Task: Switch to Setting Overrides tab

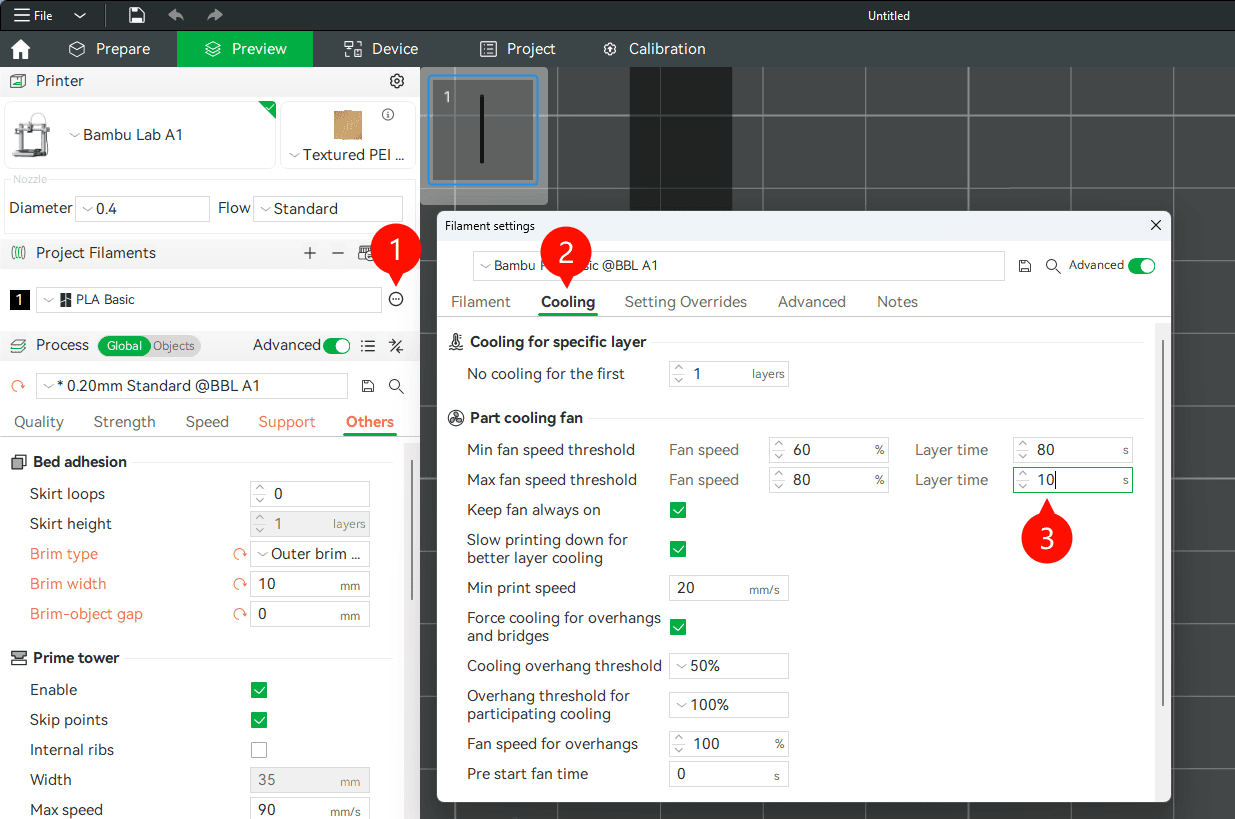Action: coord(685,302)
